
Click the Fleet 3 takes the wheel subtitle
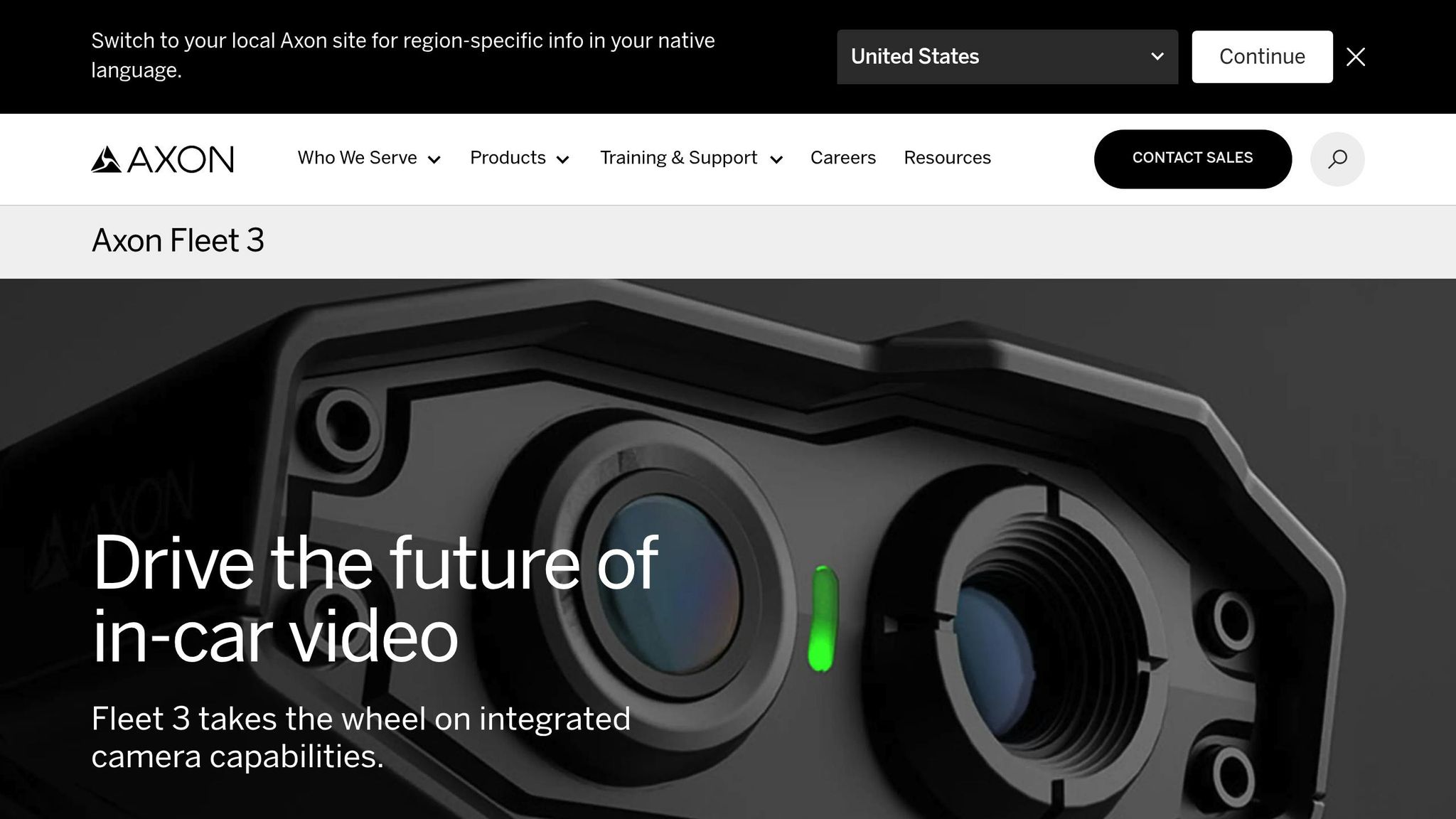tap(360, 737)
